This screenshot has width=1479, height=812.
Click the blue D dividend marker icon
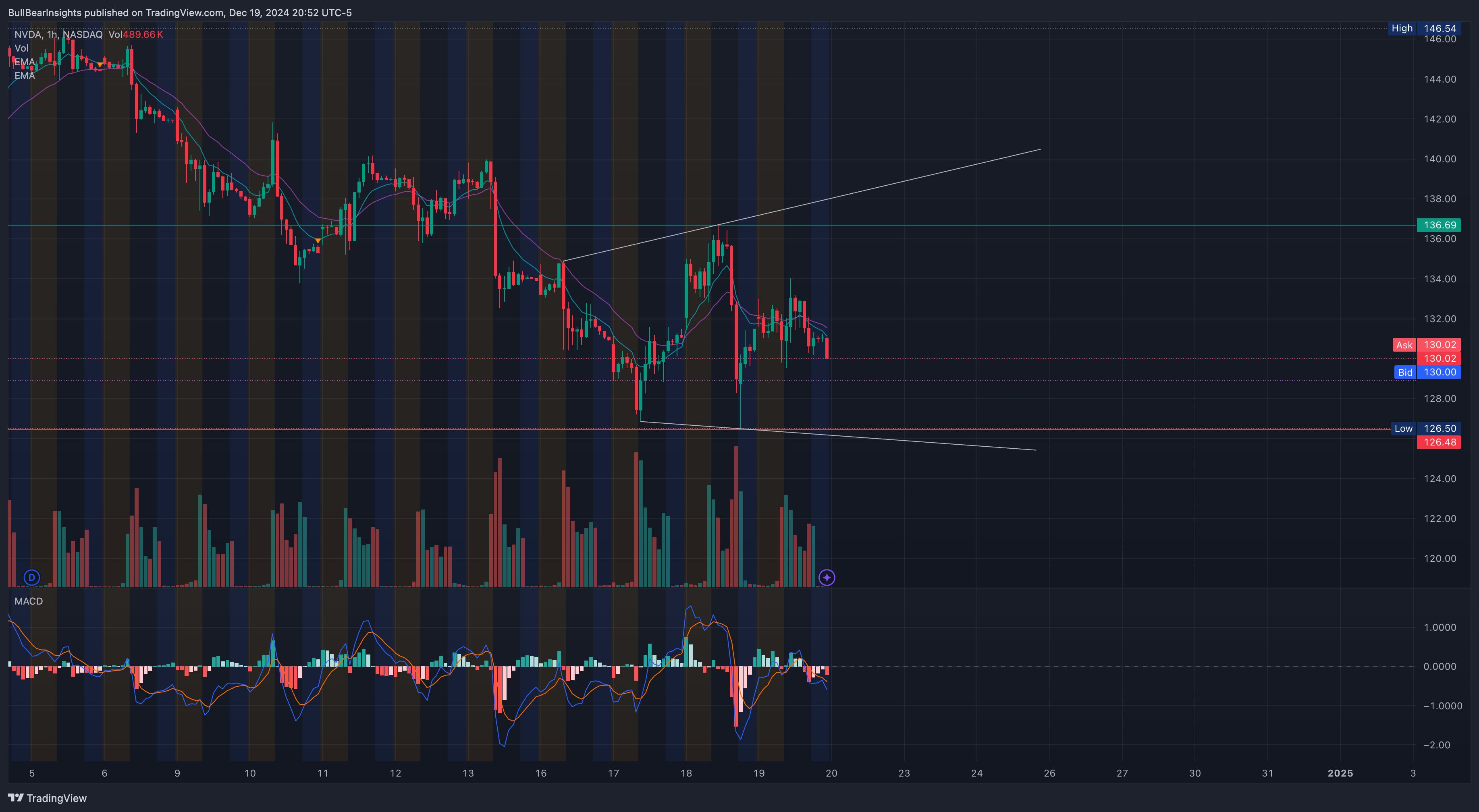[31, 577]
